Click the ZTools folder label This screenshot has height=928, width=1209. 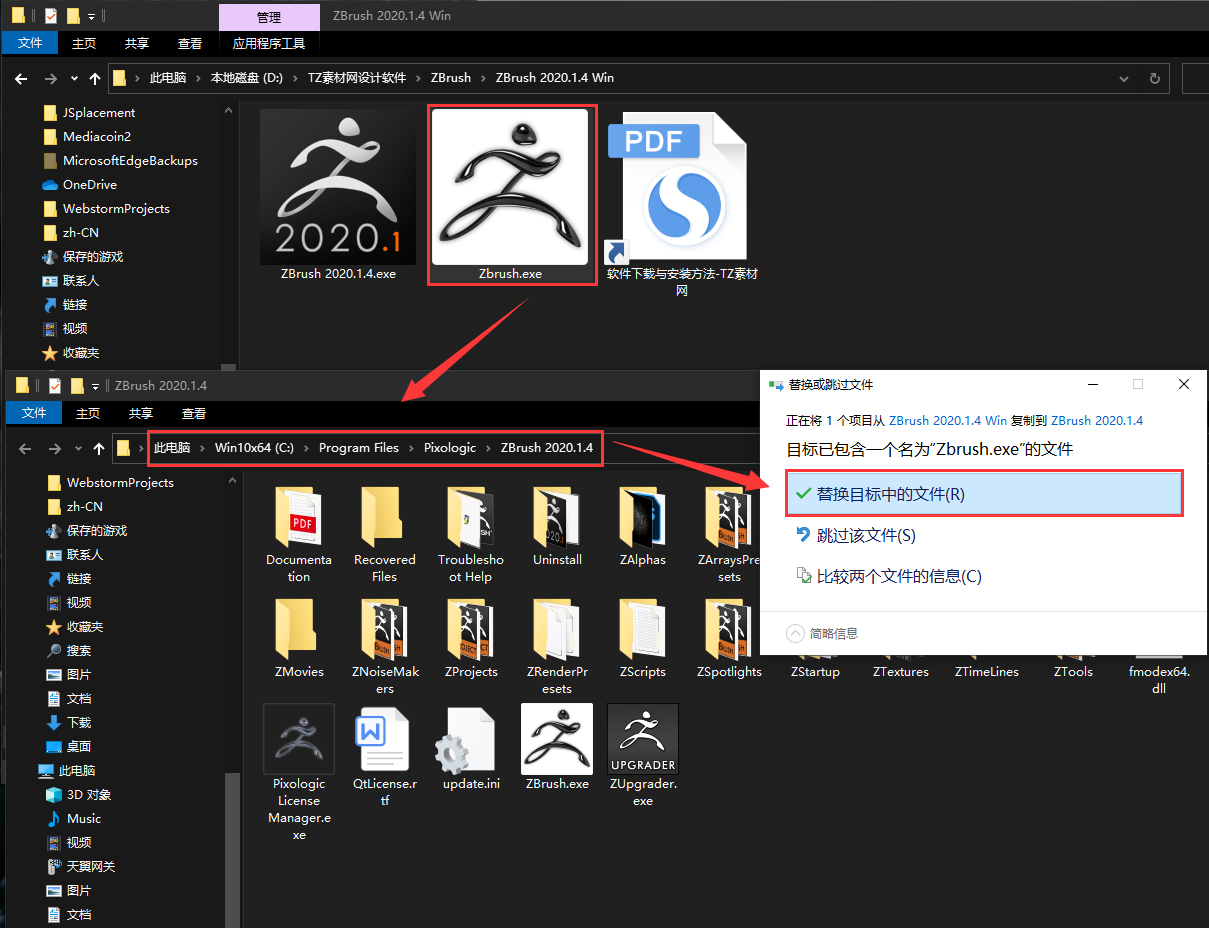(1073, 672)
